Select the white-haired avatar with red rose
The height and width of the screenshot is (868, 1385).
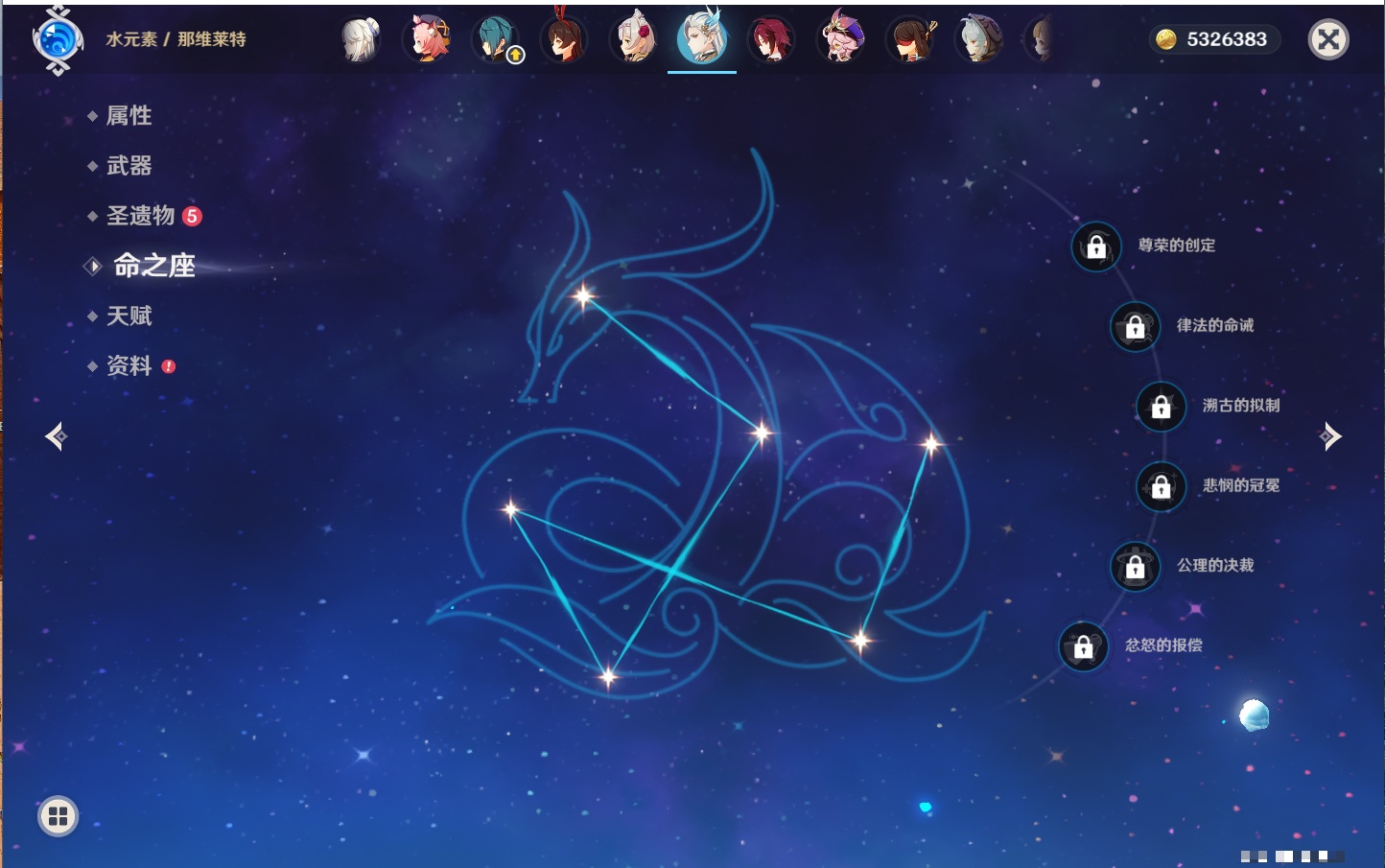tap(634, 38)
